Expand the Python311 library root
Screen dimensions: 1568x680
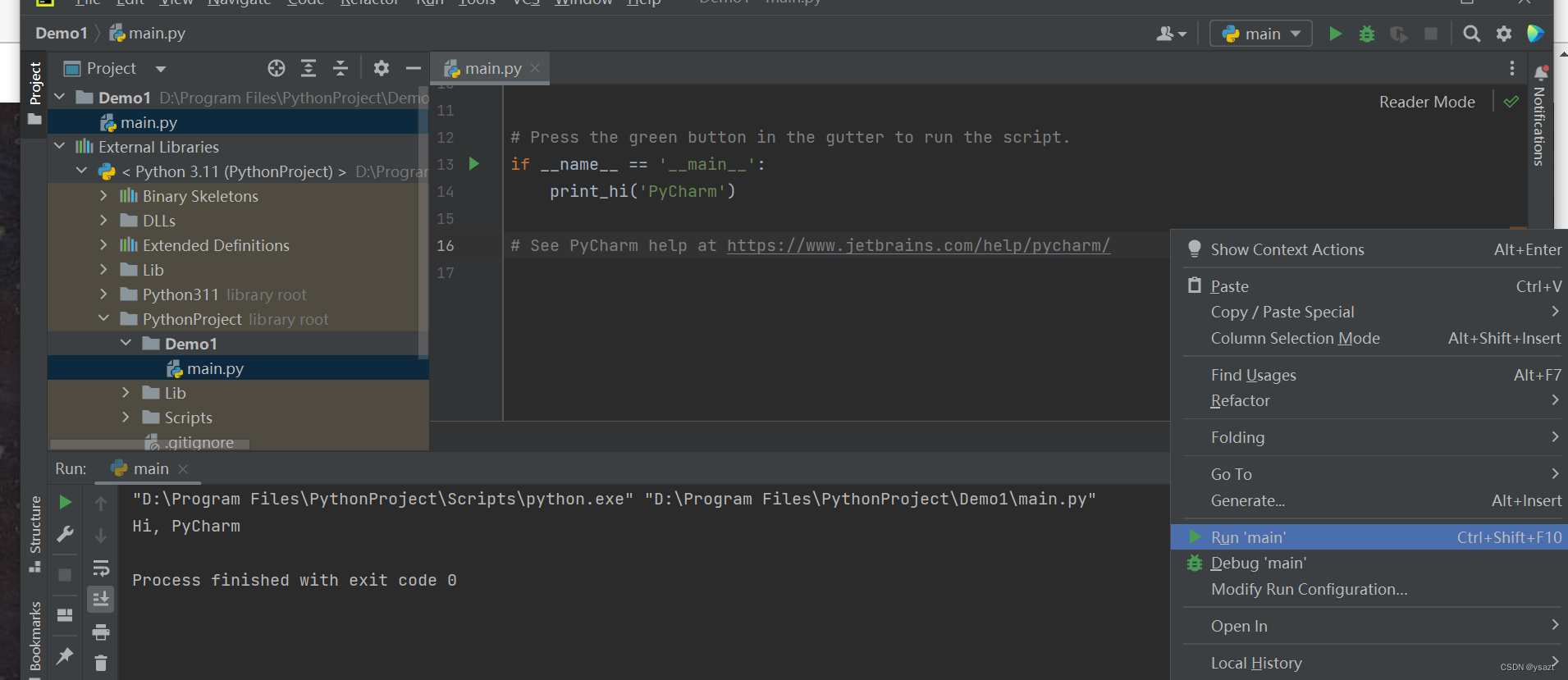click(x=103, y=294)
